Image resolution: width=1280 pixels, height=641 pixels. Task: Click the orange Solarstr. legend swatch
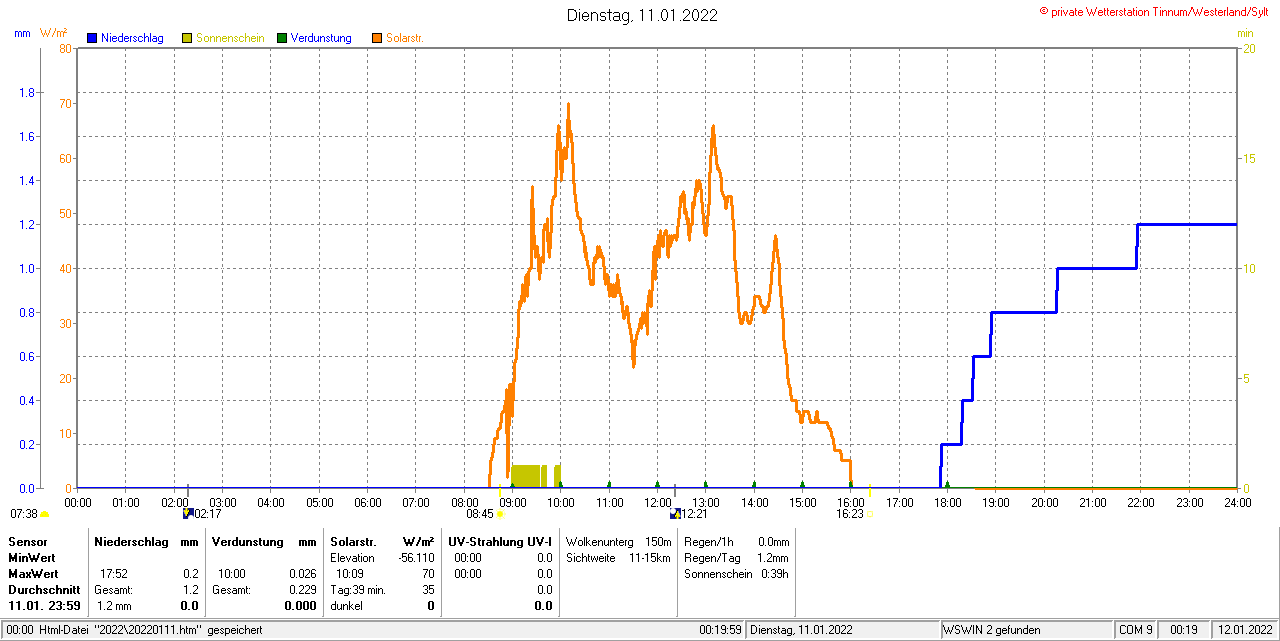(x=376, y=38)
